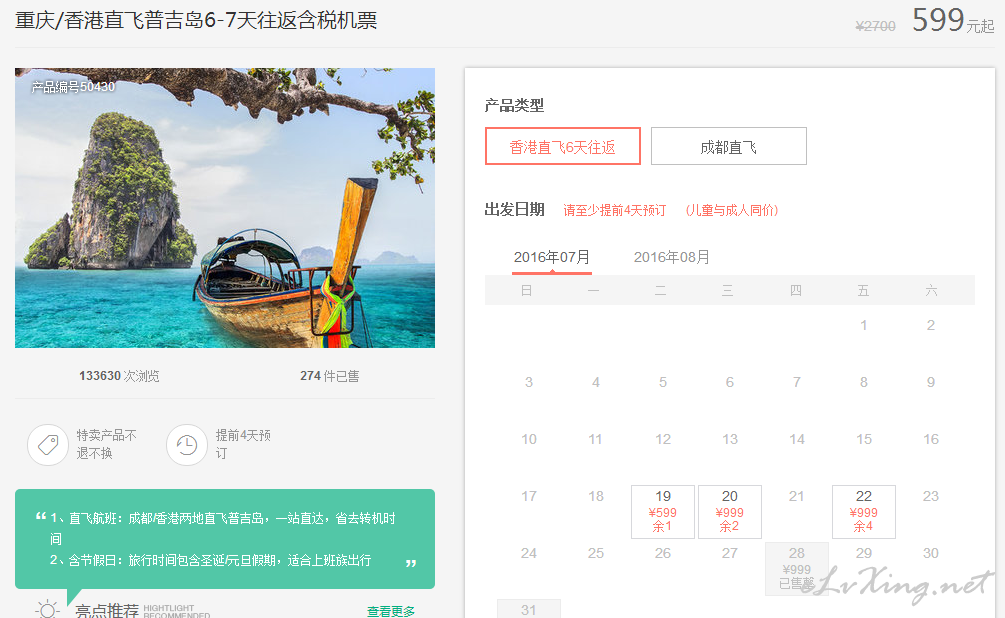Click the 599元起 price text
The height and width of the screenshot is (618, 1005).
[952, 21]
